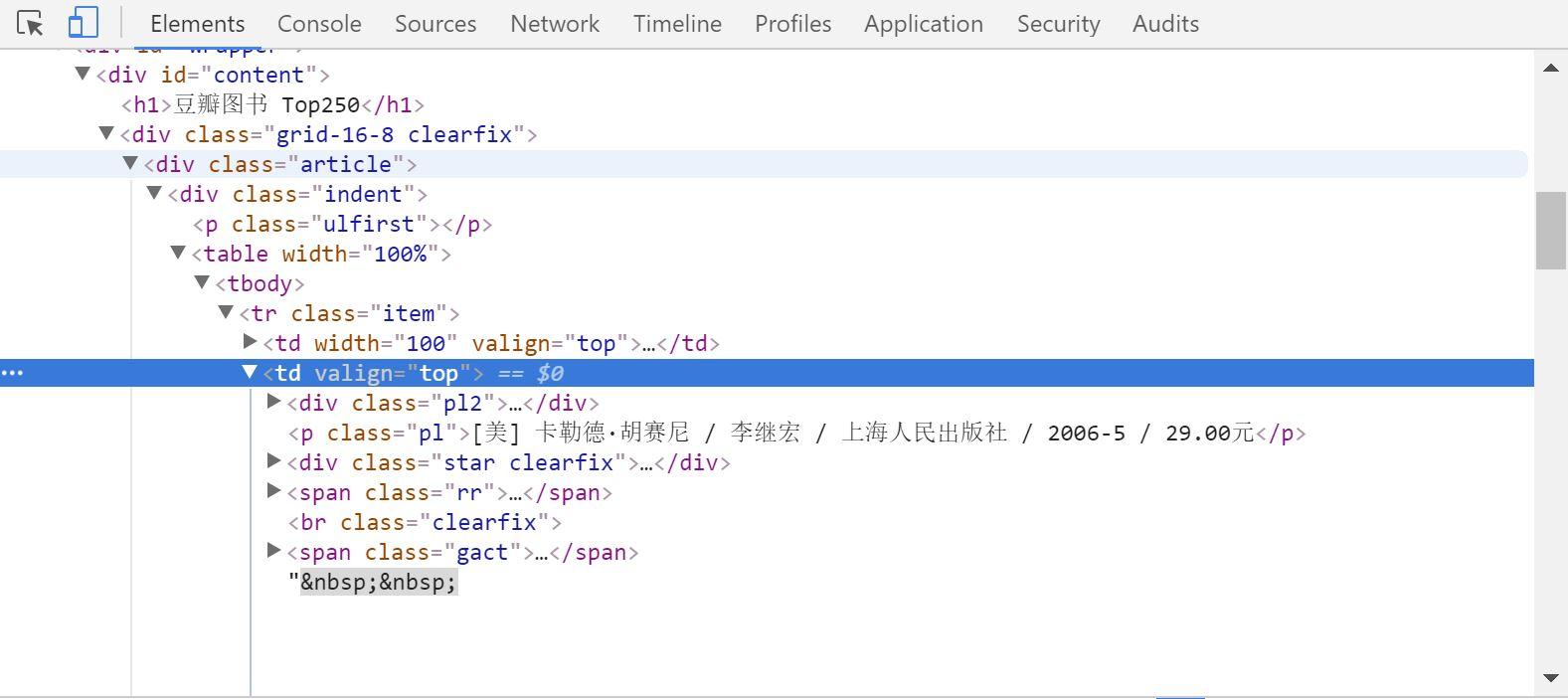Click the ellipsis beside the selected td row
This screenshot has height=699, width=1568.
click(12, 373)
